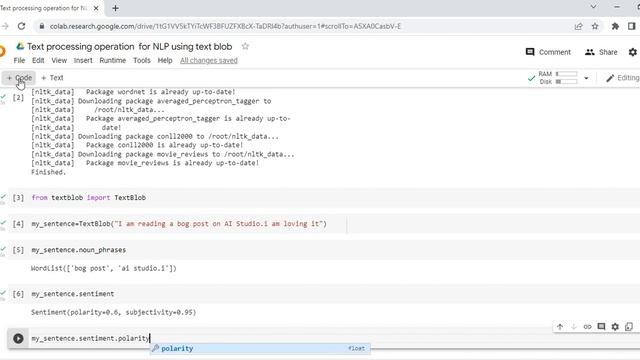Viewport: 640px width, 360px height.
Task: Add a new Text cell
Action: click(x=52, y=78)
